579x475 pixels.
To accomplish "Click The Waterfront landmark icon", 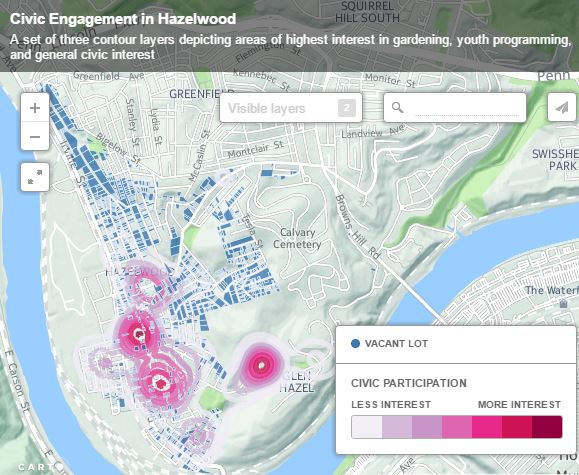I will point(563,304).
